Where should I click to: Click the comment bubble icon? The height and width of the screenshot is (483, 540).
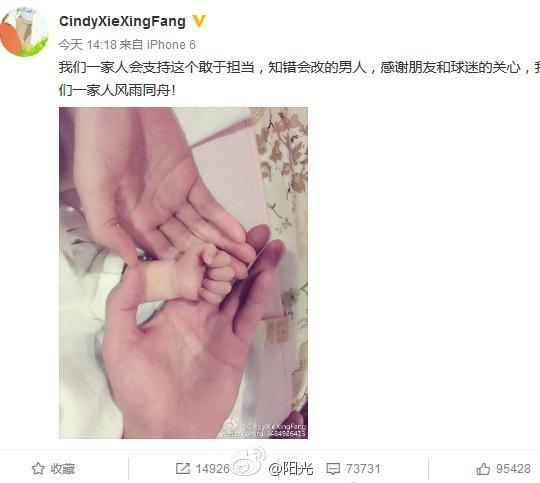333,469
